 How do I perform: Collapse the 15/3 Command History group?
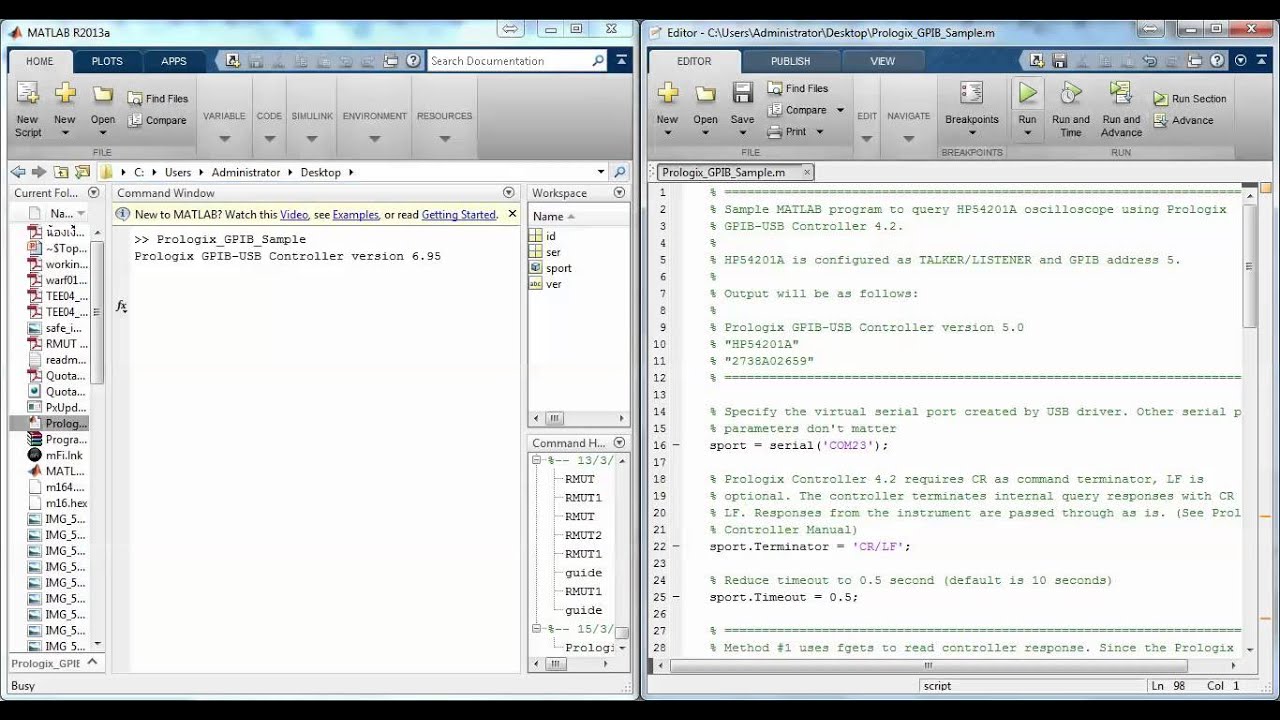point(537,629)
